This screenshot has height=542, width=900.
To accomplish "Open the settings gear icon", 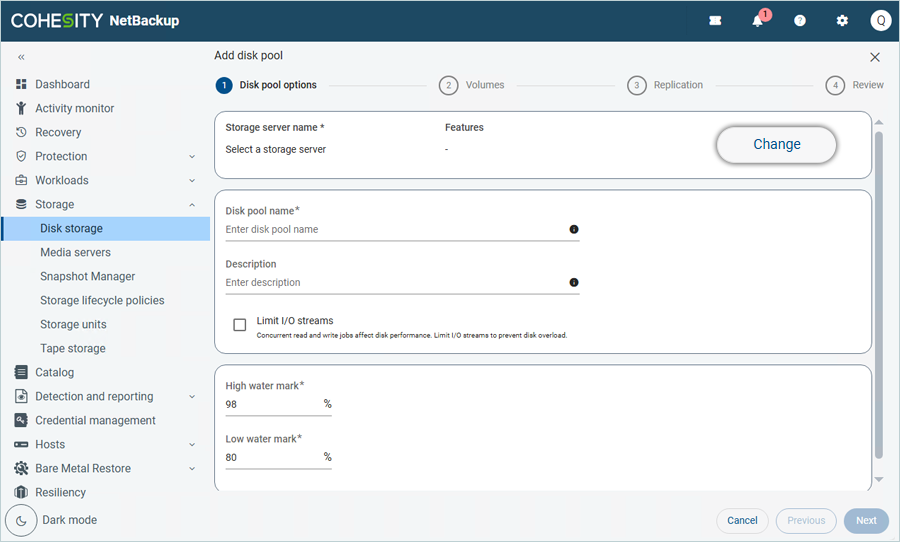I will [x=842, y=21].
